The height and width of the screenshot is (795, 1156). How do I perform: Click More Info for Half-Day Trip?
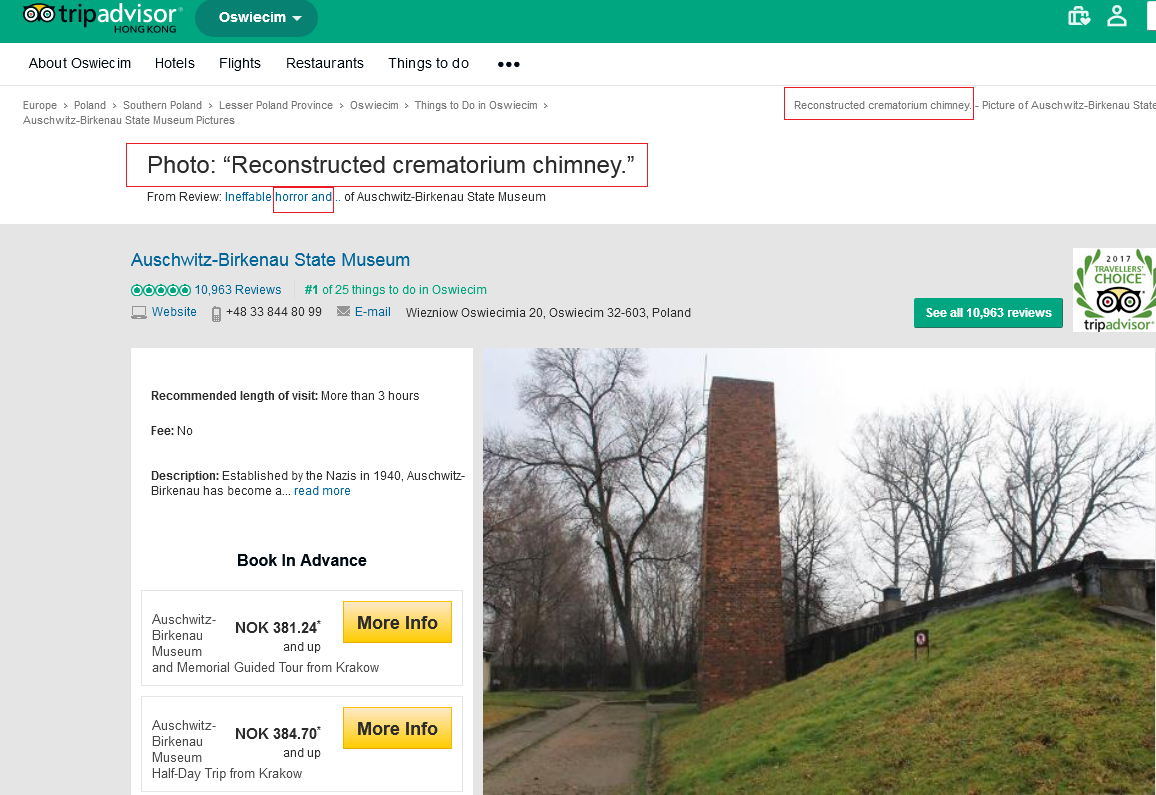(397, 729)
